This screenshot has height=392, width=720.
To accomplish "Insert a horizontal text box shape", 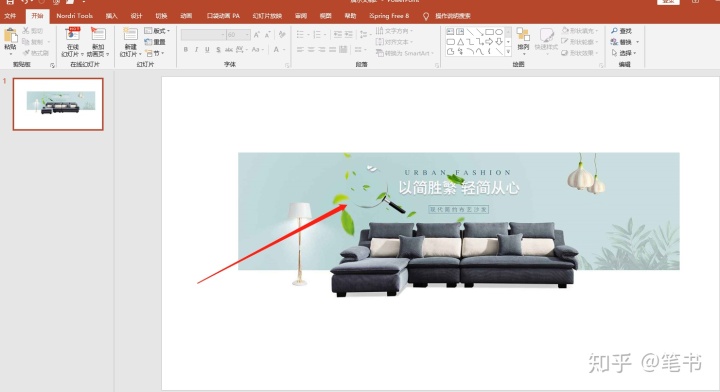I will pyautogui.click(x=450, y=32).
